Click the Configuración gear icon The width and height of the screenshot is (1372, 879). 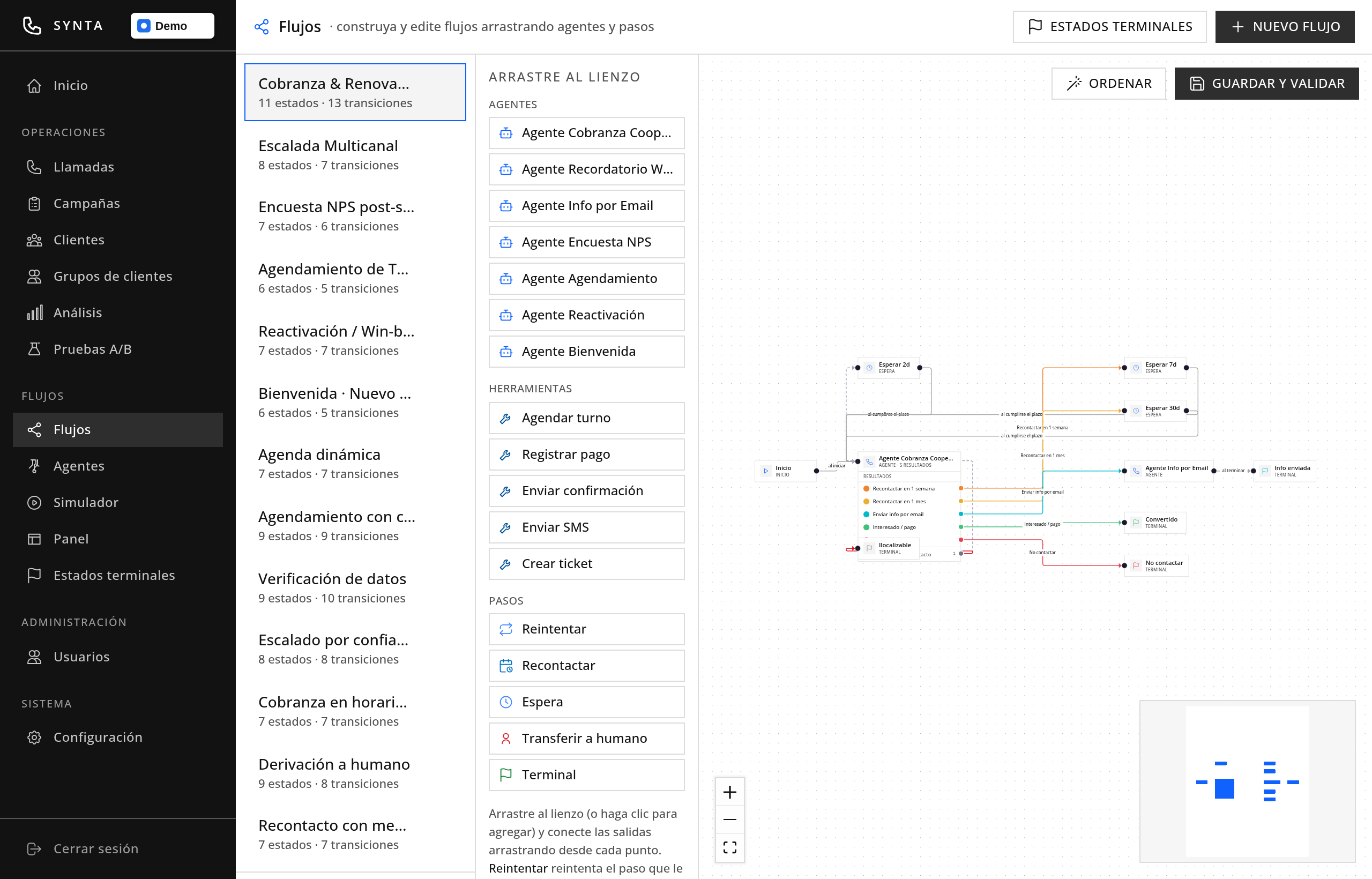pyautogui.click(x=34, y=738)
